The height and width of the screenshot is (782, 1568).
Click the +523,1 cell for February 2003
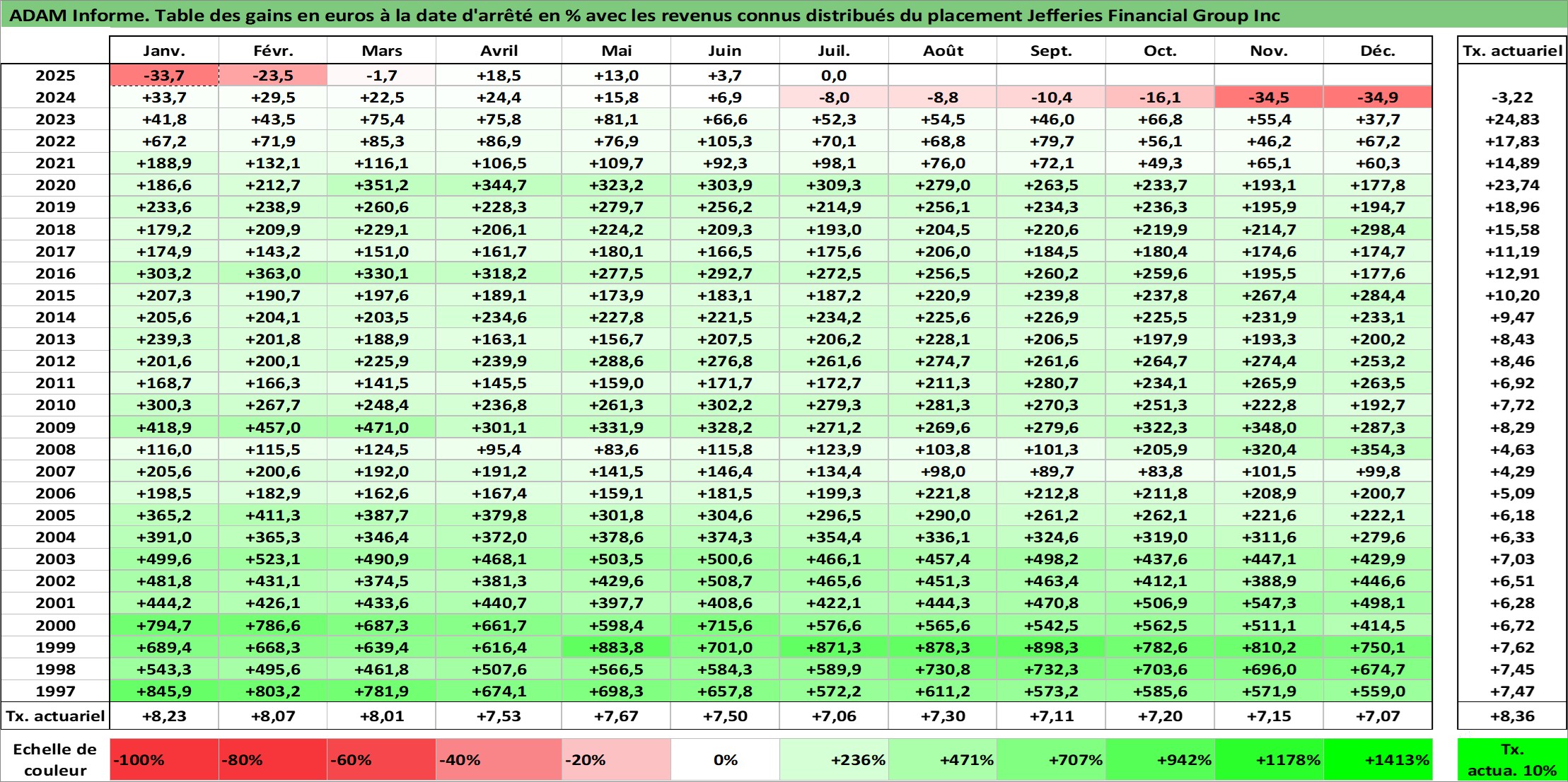273,559
